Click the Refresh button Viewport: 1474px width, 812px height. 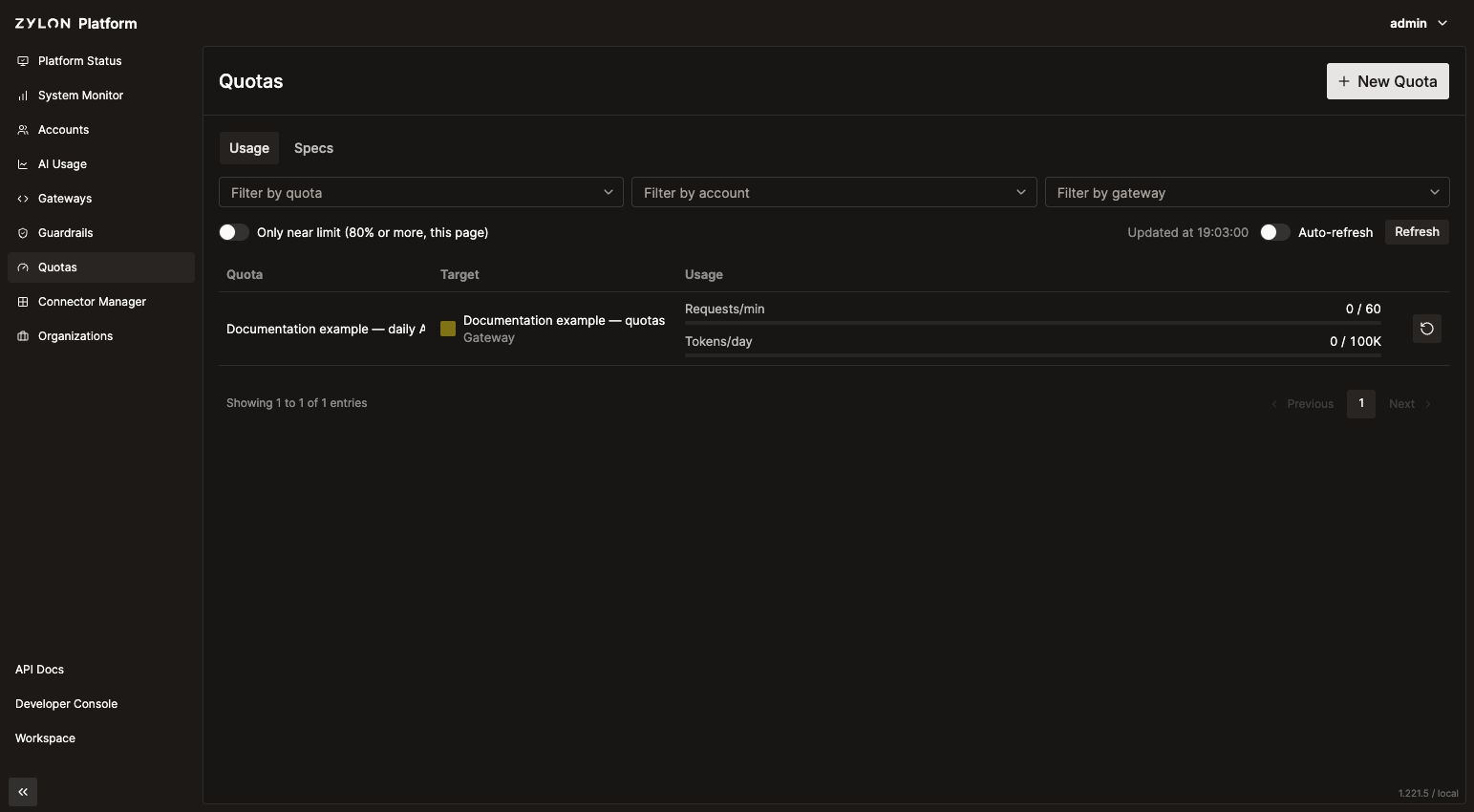(x=1417, y=232)
